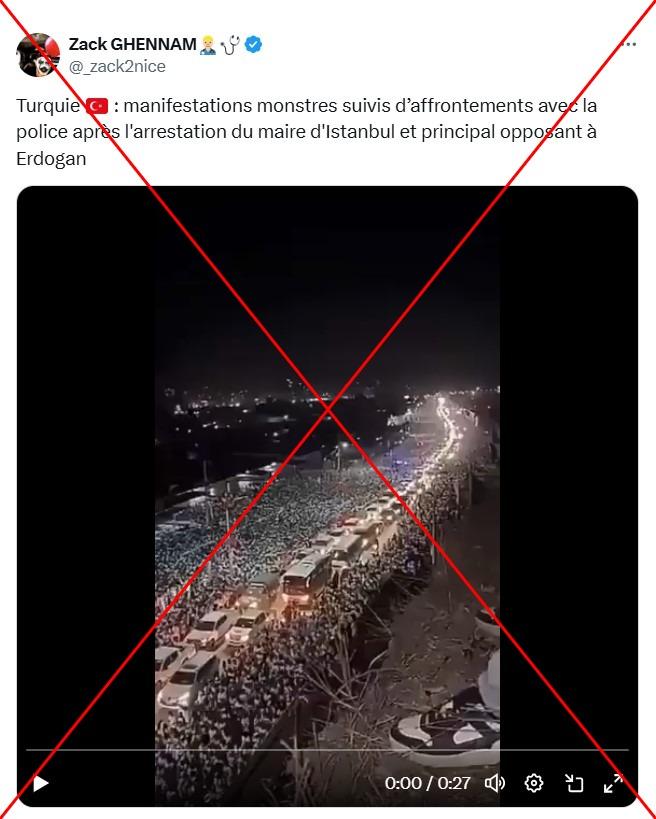Open the @_zack2nice handle link
This screenshot has width=656, height=819.
point(117,66)
